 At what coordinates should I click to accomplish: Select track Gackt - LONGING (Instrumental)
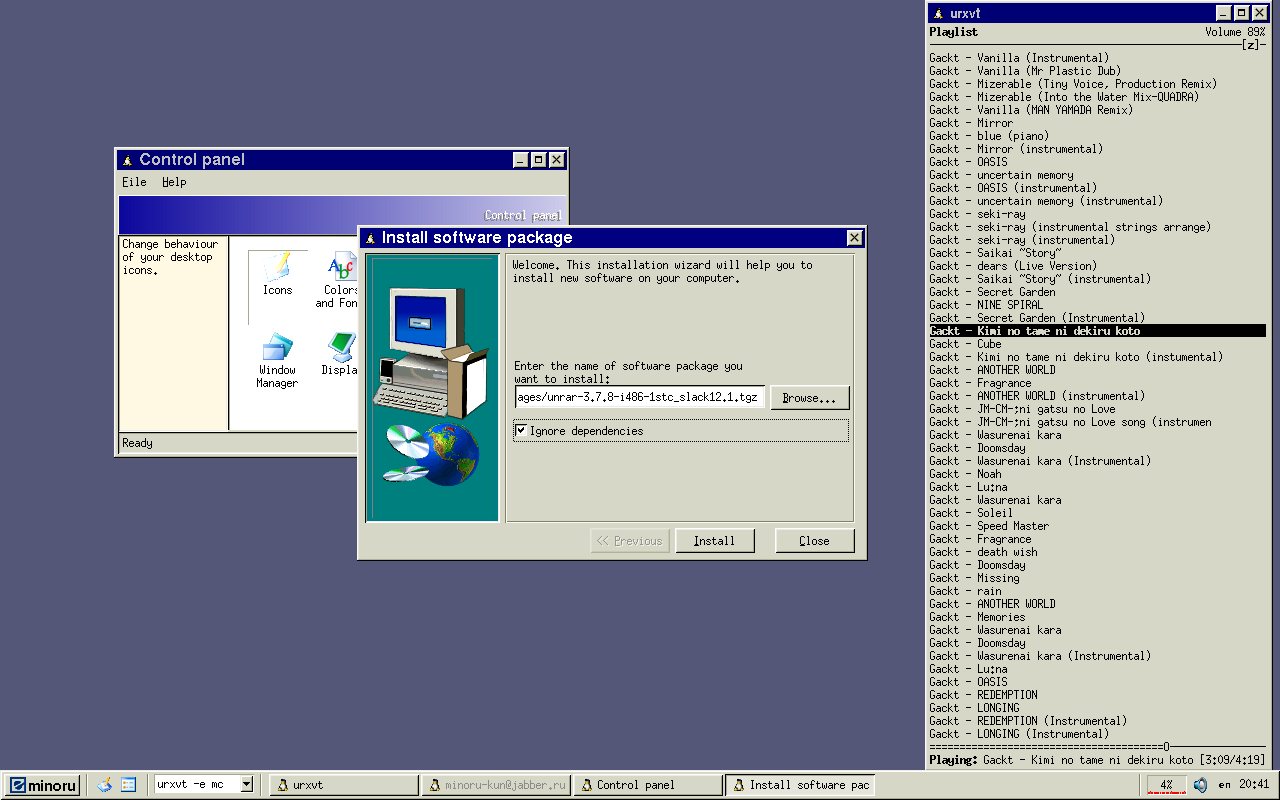(1019, 734)
